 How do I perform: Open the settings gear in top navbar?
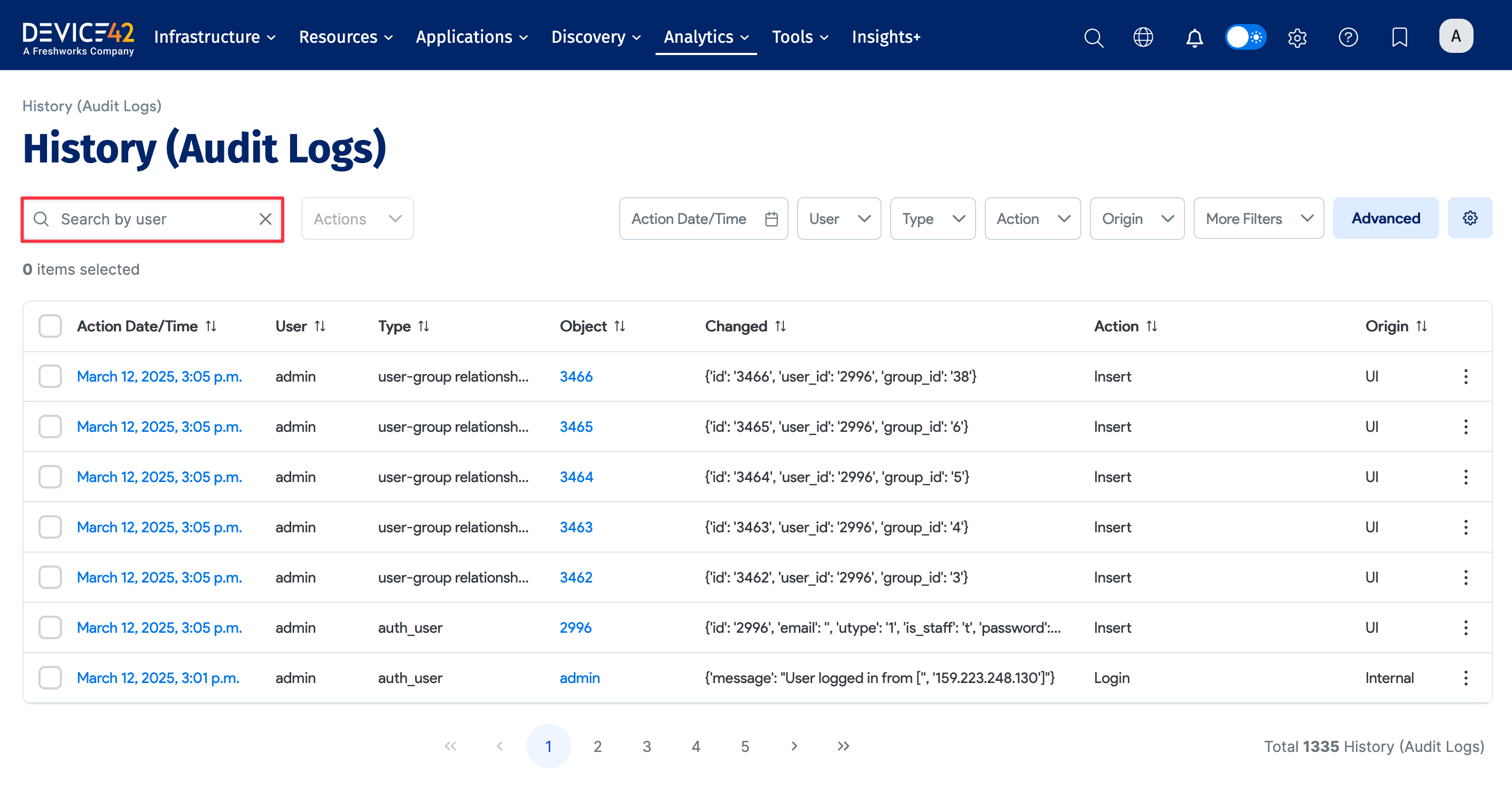pyautogui.click(x=1297, y=37)
